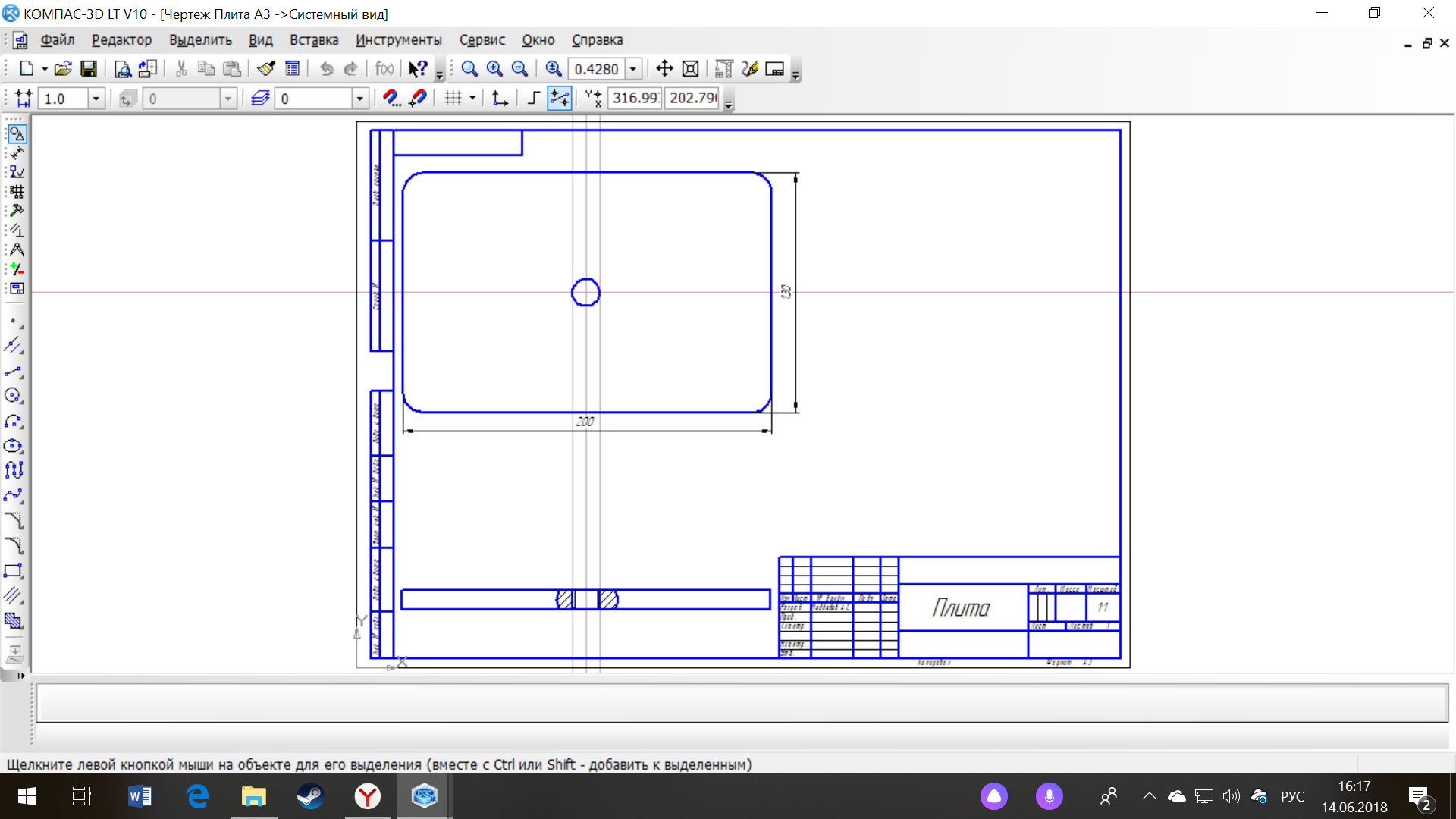1456x819 pixels.
Task: Click the pan view arrows icon
Action: pyautogui.click(x=664, y=69)
